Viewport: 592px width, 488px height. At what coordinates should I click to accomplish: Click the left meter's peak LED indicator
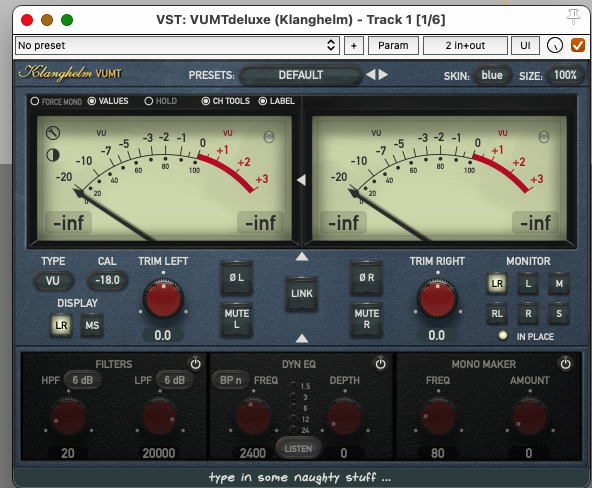[269, 137]
